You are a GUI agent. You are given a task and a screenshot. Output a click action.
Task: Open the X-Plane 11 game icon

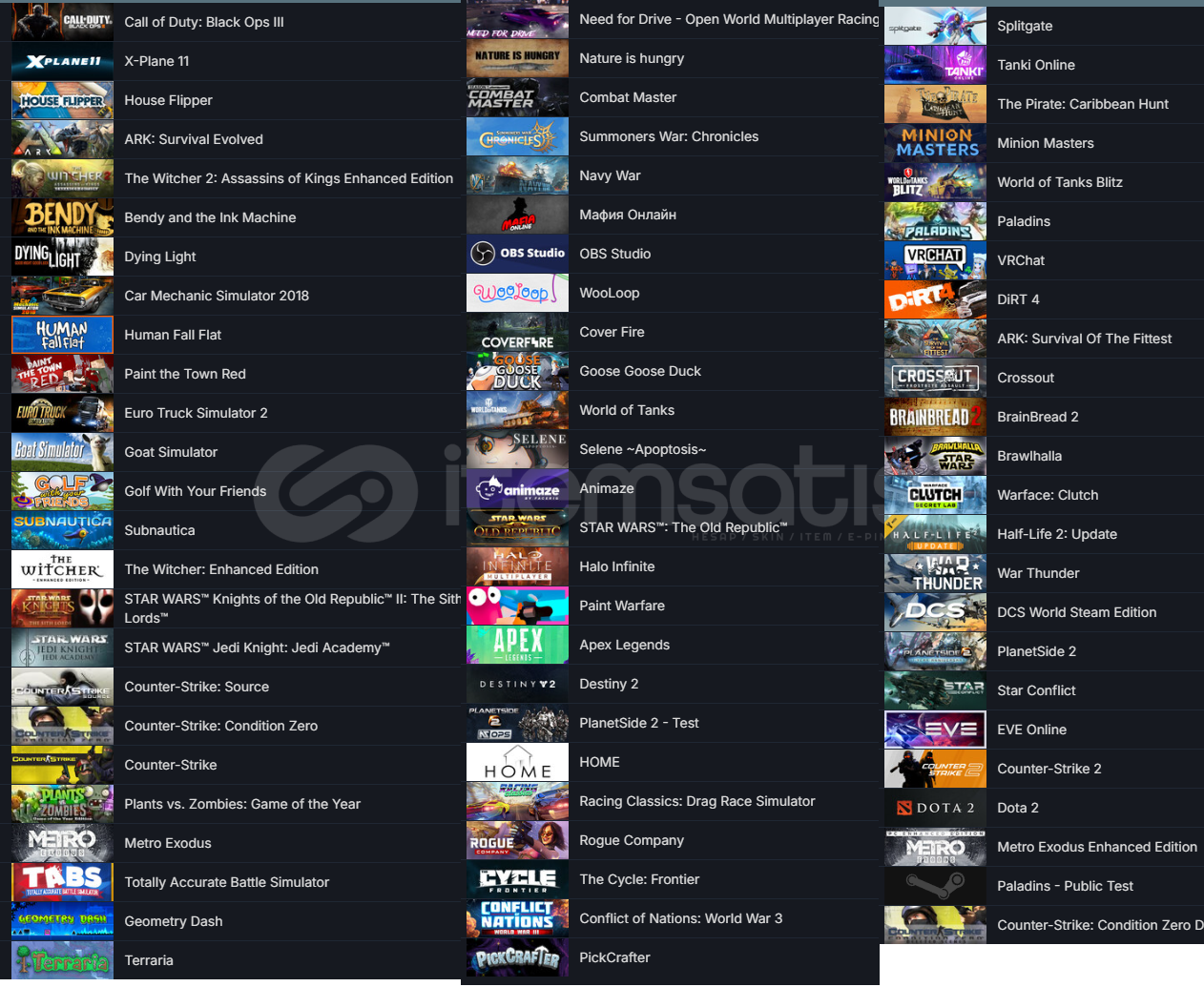point(62,61)
